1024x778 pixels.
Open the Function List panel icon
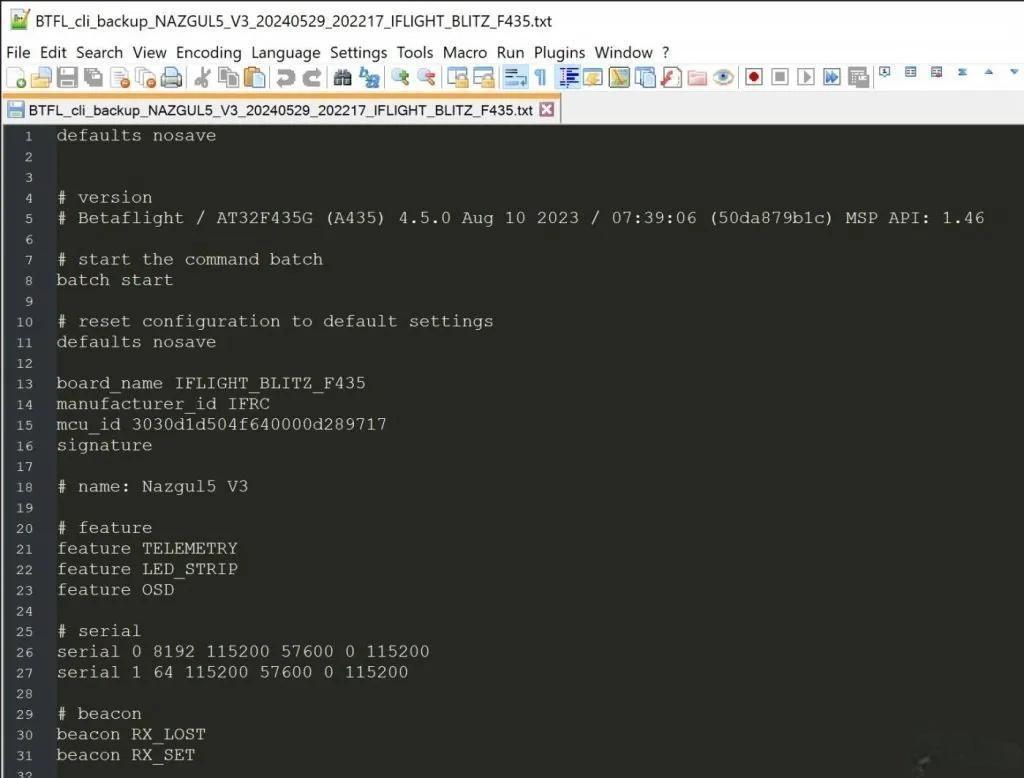pos(671,78)
